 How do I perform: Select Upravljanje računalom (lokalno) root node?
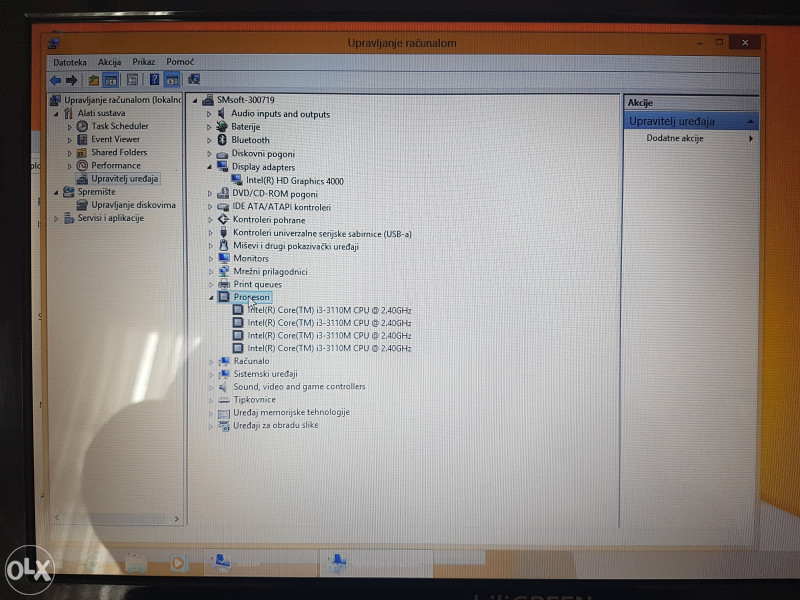click(x=122, y=99)
